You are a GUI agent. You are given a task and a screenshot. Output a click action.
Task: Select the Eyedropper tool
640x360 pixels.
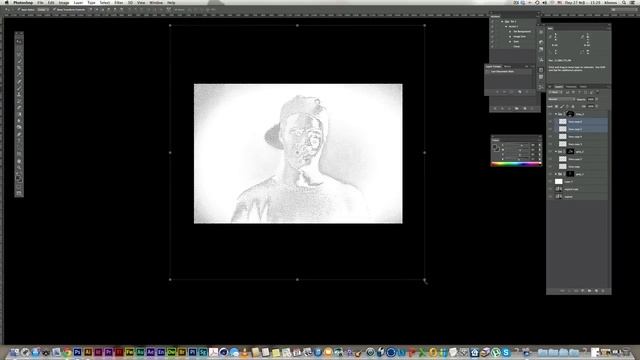point(19,74)
